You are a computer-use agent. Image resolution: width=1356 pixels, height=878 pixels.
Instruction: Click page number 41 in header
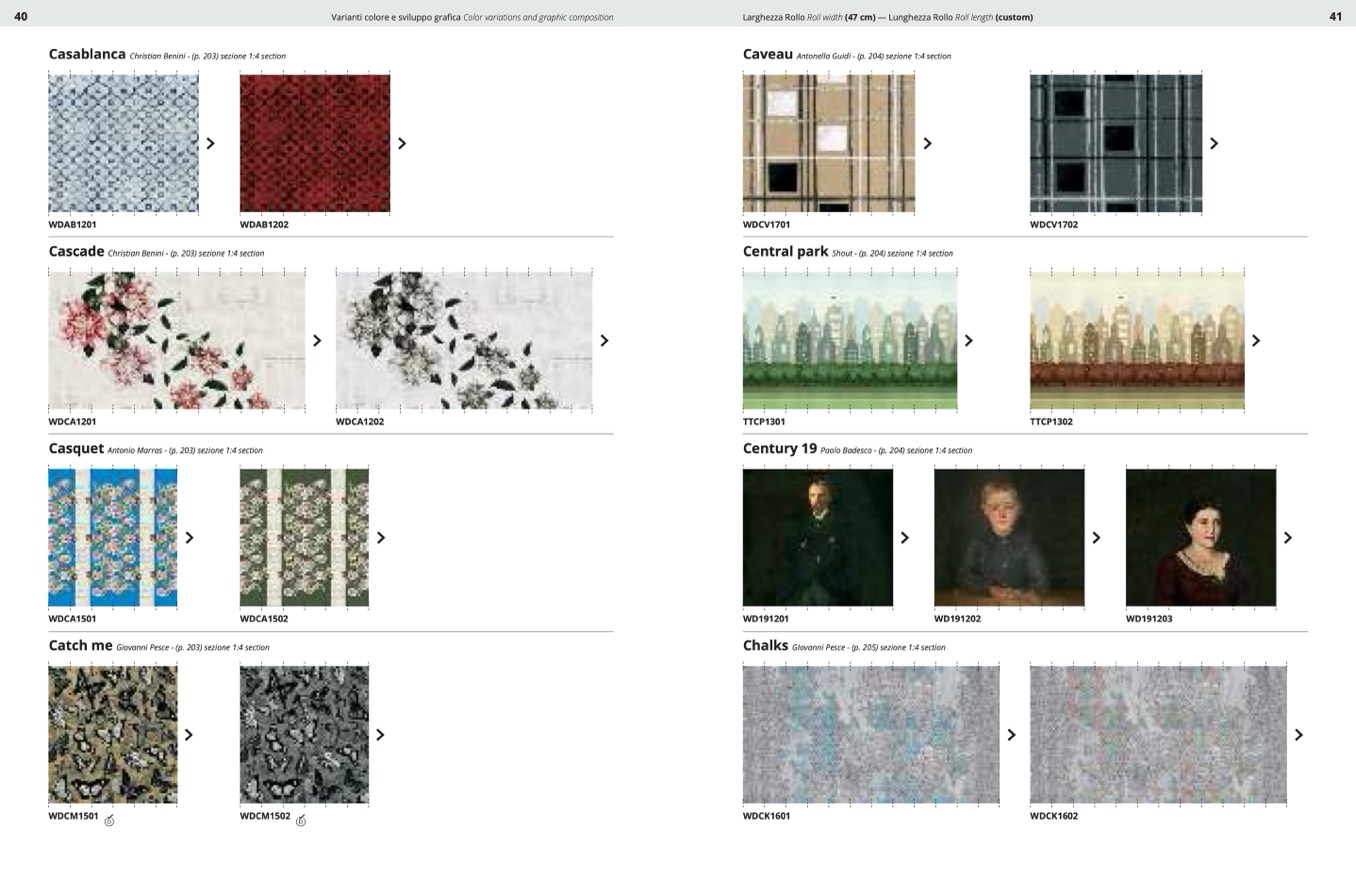coord(1335,16)
